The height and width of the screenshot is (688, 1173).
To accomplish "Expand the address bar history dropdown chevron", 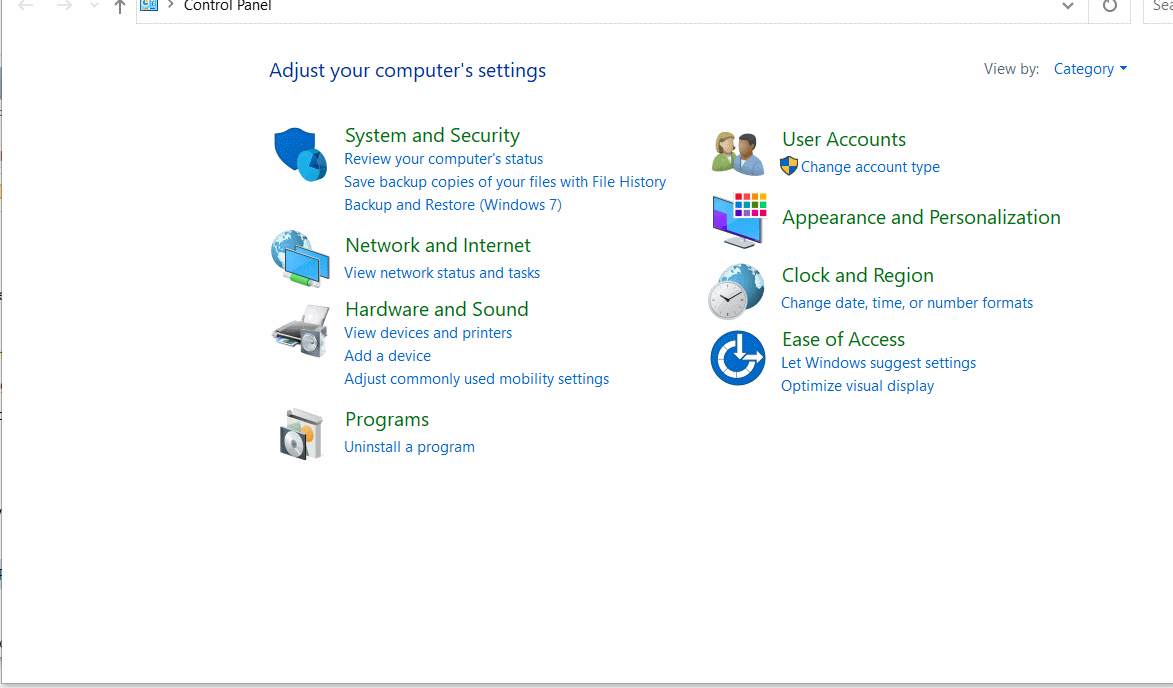I will pos(1068,6).
